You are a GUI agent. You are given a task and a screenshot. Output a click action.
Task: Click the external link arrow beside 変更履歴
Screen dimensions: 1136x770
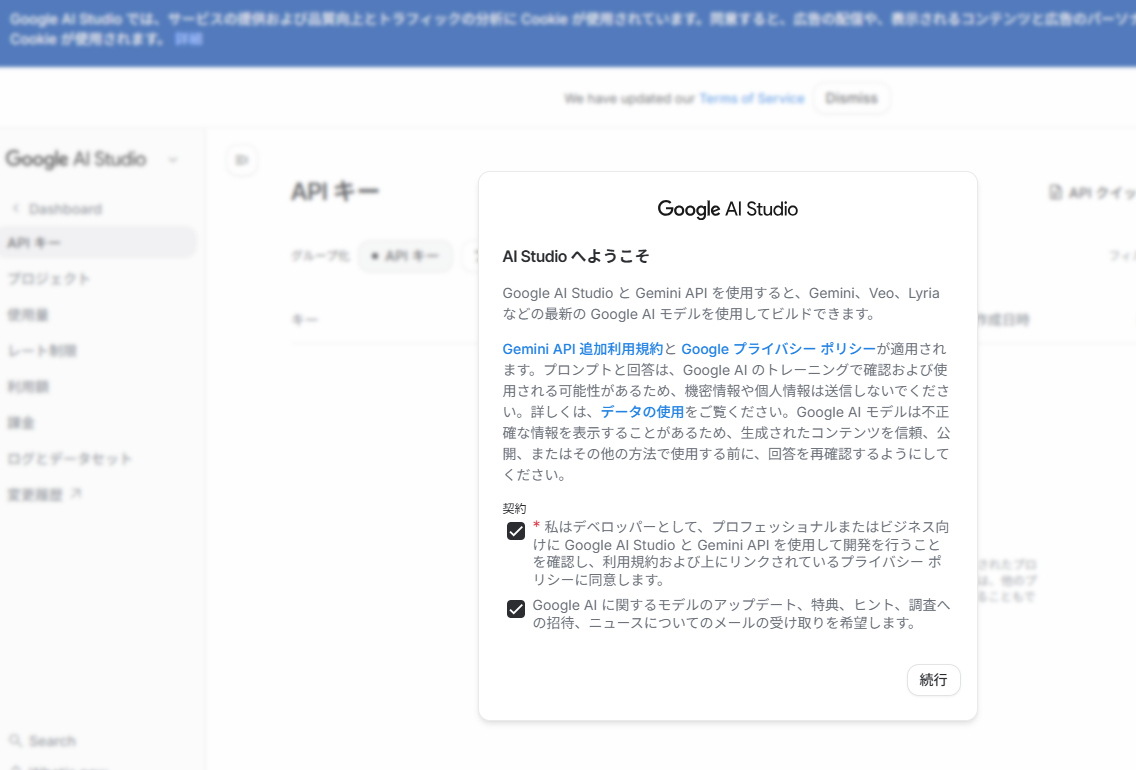(x=76, y=494)
